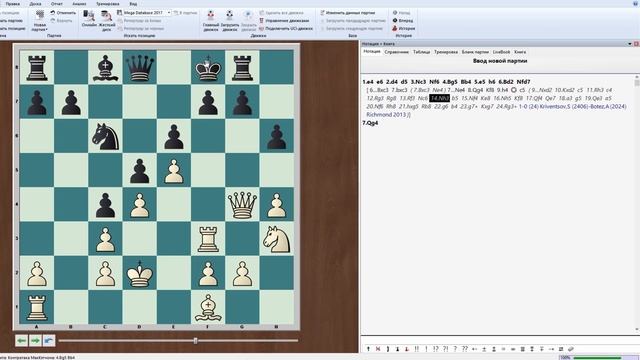Select the Нотация tab

tap(372, 52)
